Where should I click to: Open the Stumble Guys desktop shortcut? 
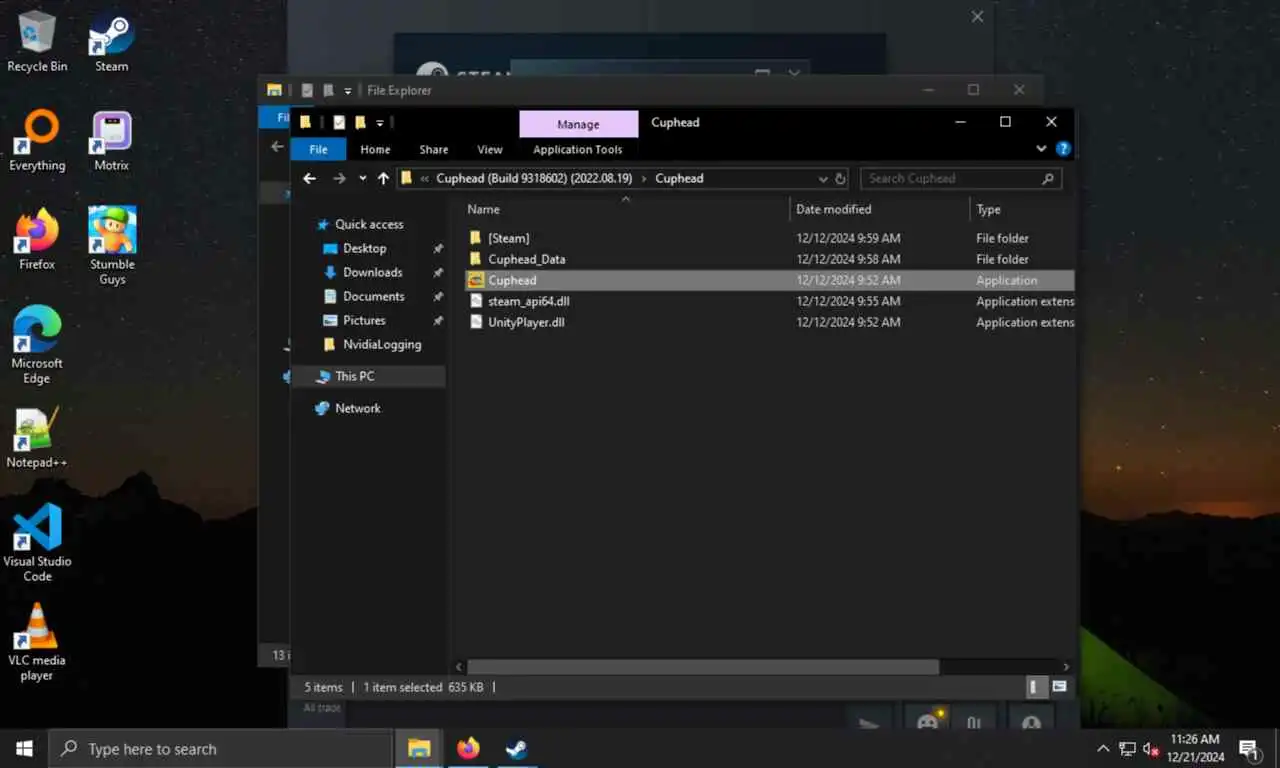[x=111, y=246]
